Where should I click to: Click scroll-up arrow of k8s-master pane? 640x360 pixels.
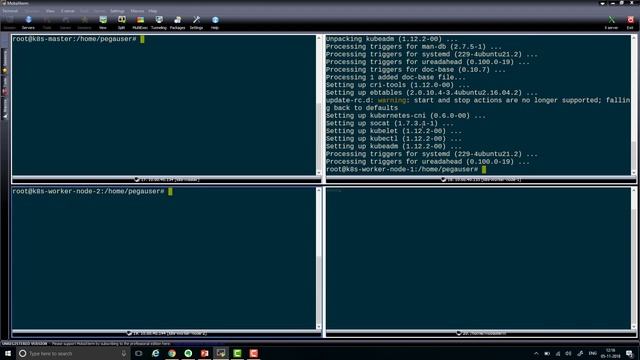(x=319, y=38)
